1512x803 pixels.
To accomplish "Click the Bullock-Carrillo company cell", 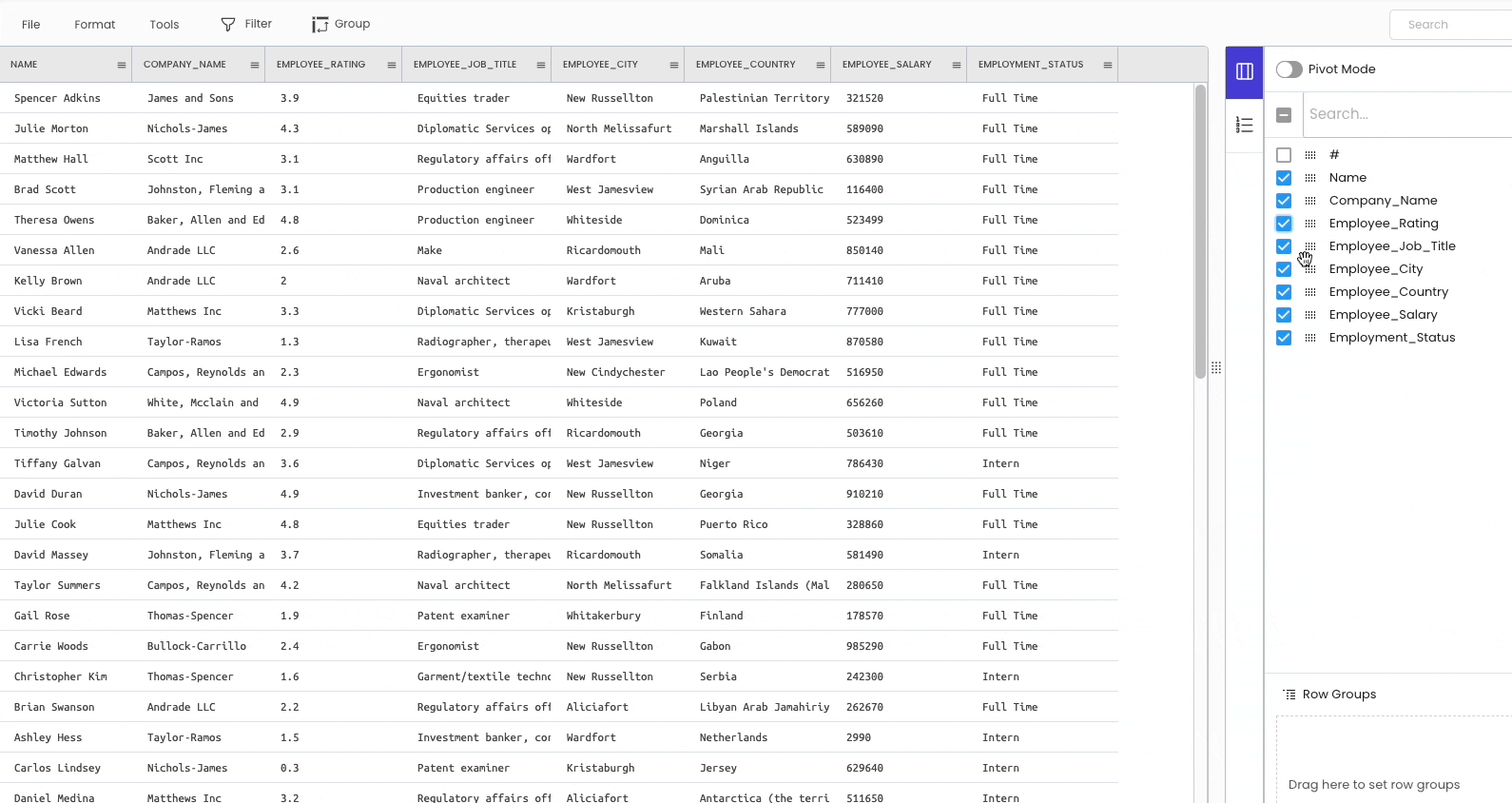I will 199,646.
